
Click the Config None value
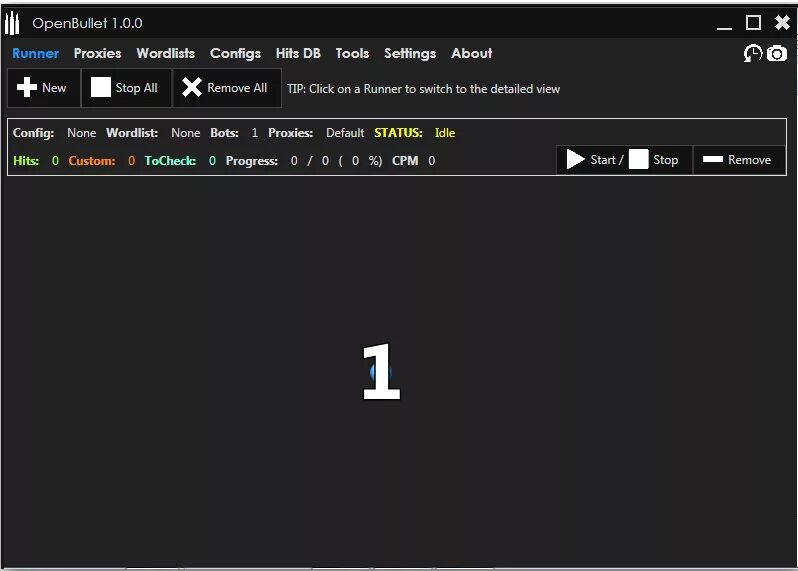point(81,133)
